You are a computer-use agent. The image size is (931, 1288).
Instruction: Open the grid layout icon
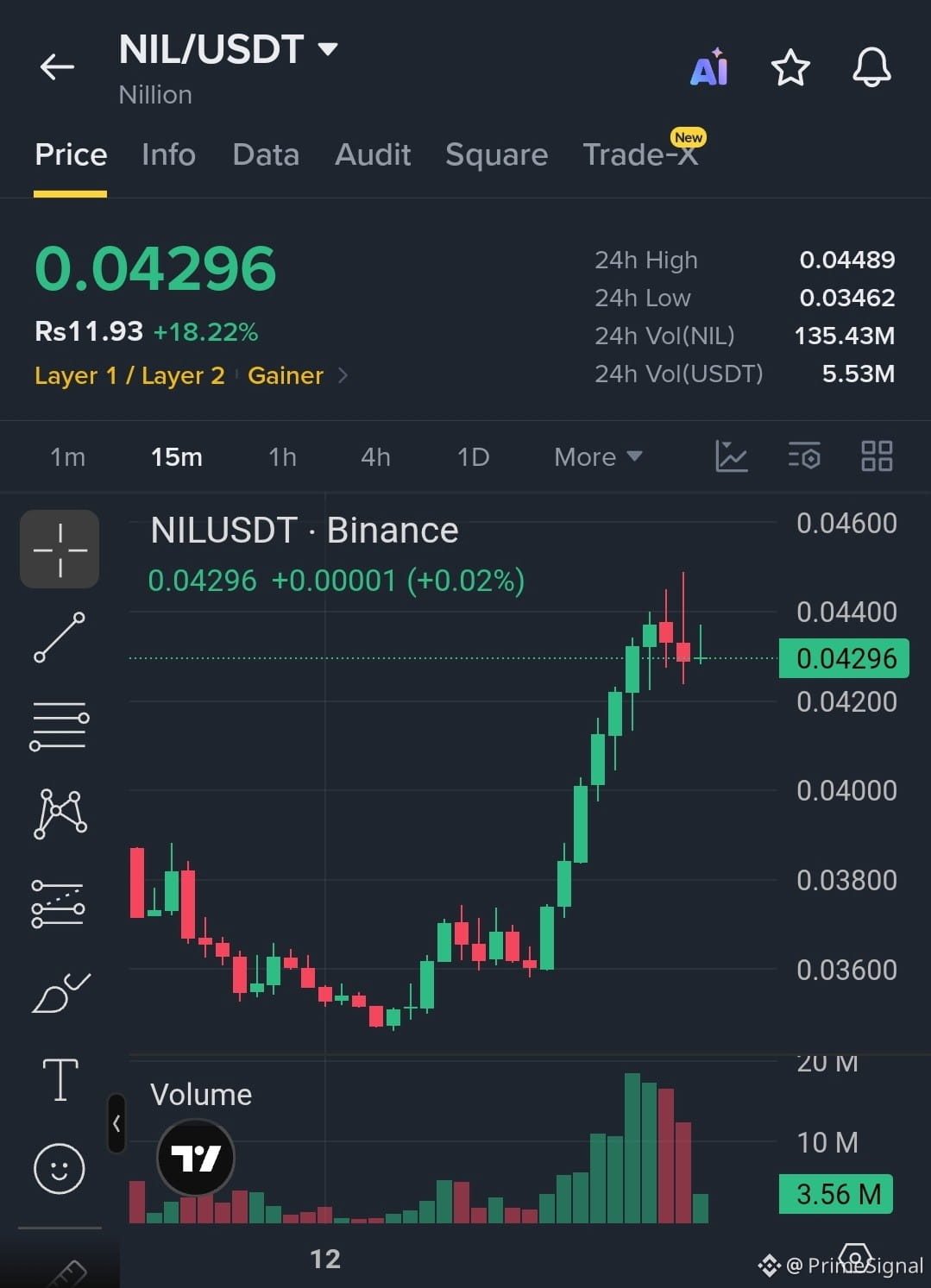tap(877, 456)
